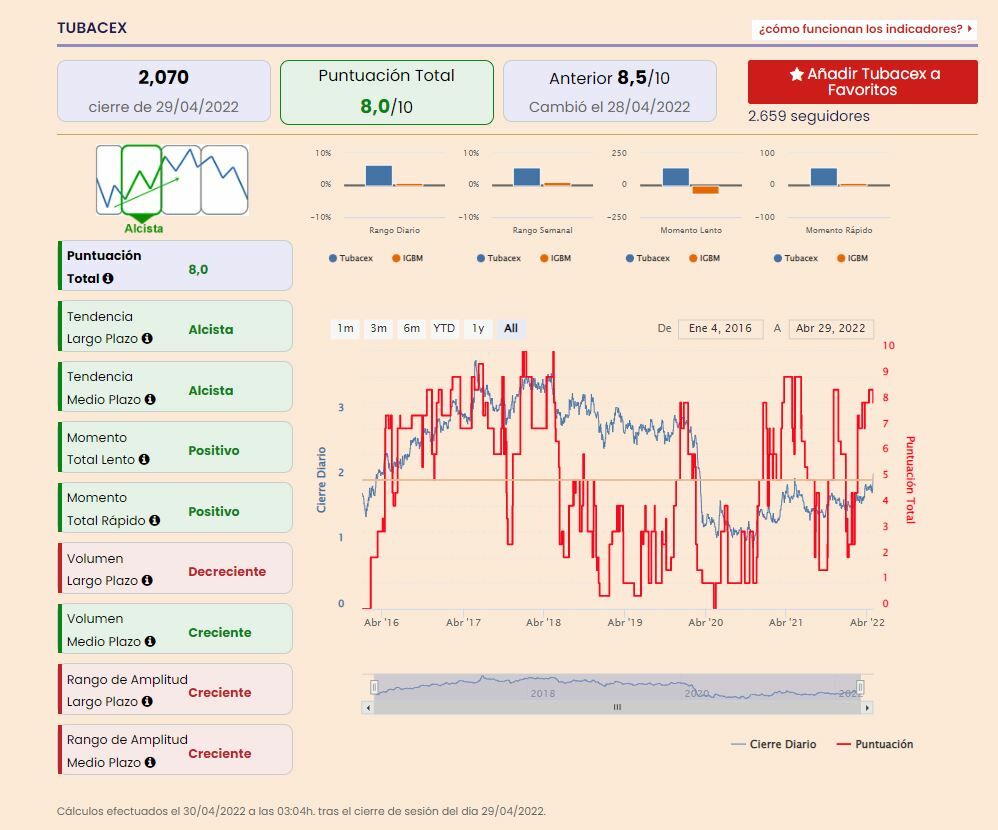Click left arrow of the chart navigator scrollbar
The image size is (998, 830).
tap(368, 707)
